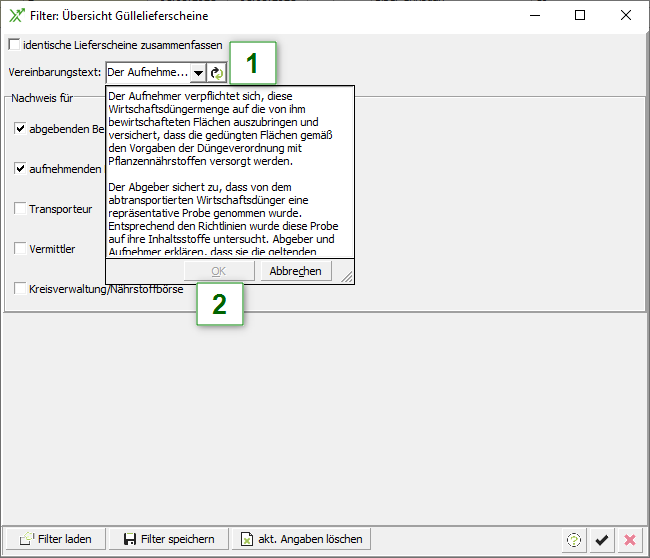Check the Vermittler option

point(20,248)
